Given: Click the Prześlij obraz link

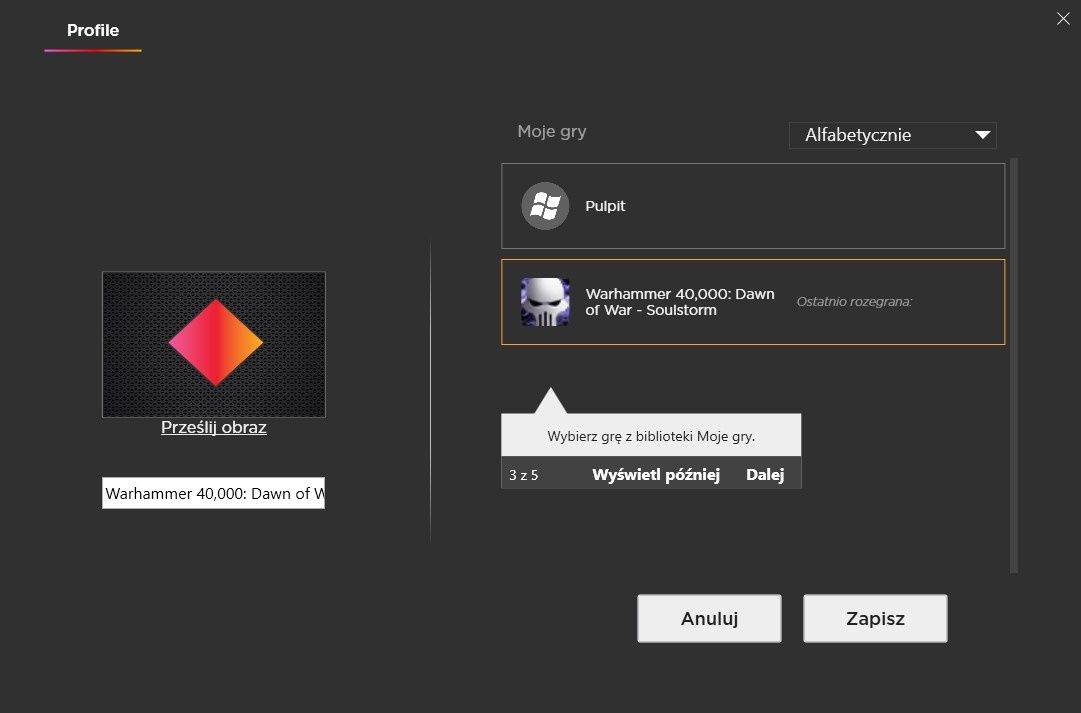Looking at the screenshot, I should 214,428.
